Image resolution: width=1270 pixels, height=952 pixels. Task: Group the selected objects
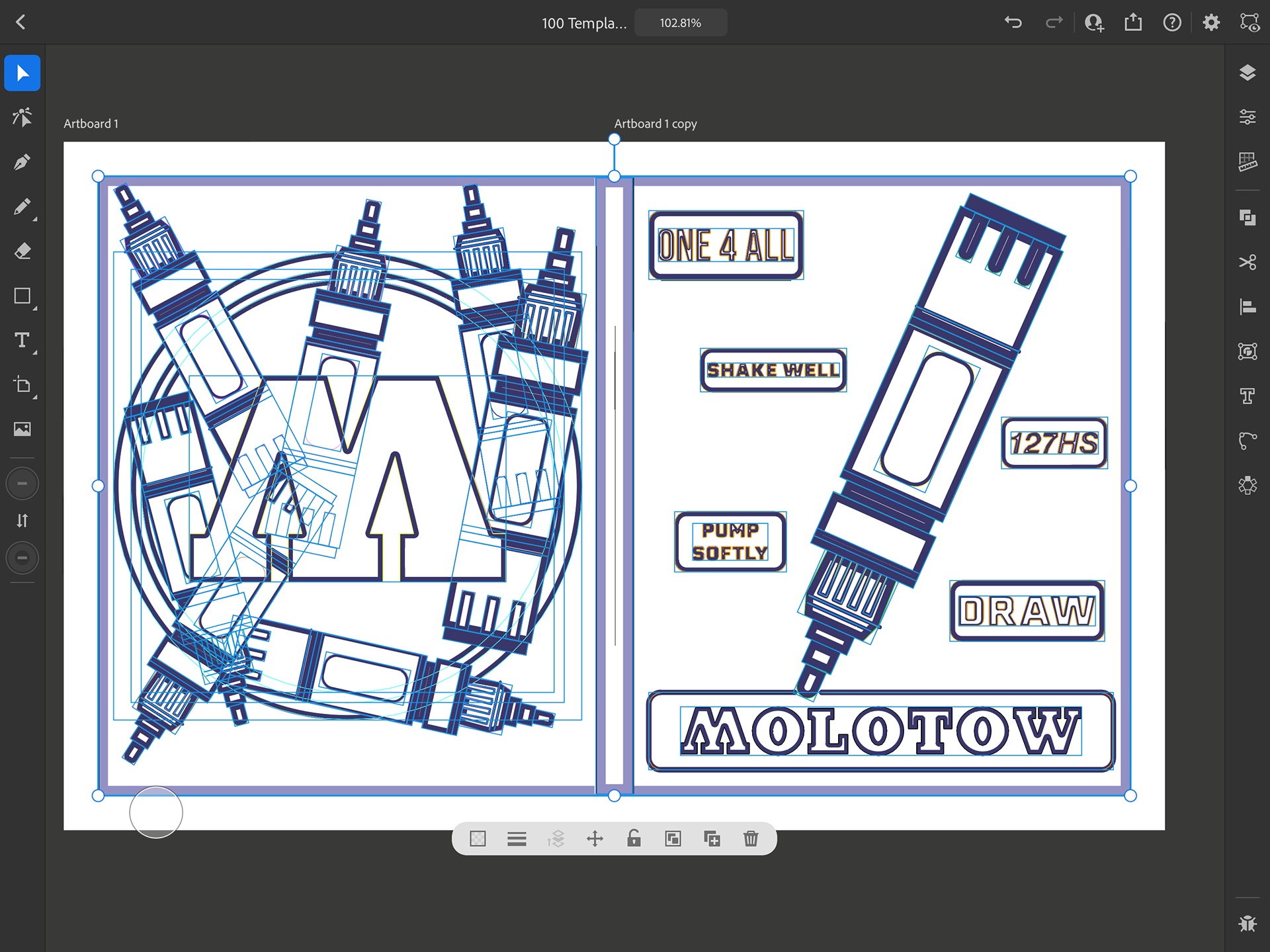tap(673, 839)
